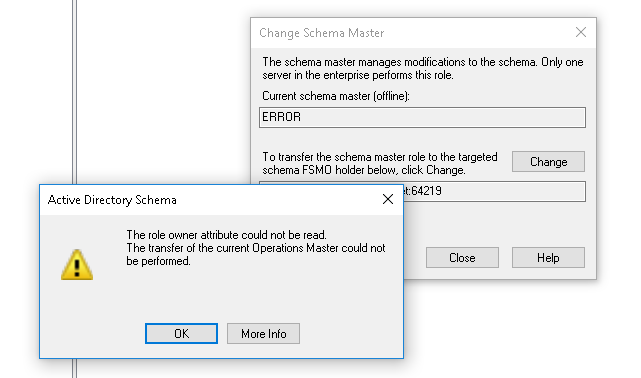This screenshot has width=641, height=378.
Task: Click the current schema master field showing ERROR
Action: pos(422,117)
